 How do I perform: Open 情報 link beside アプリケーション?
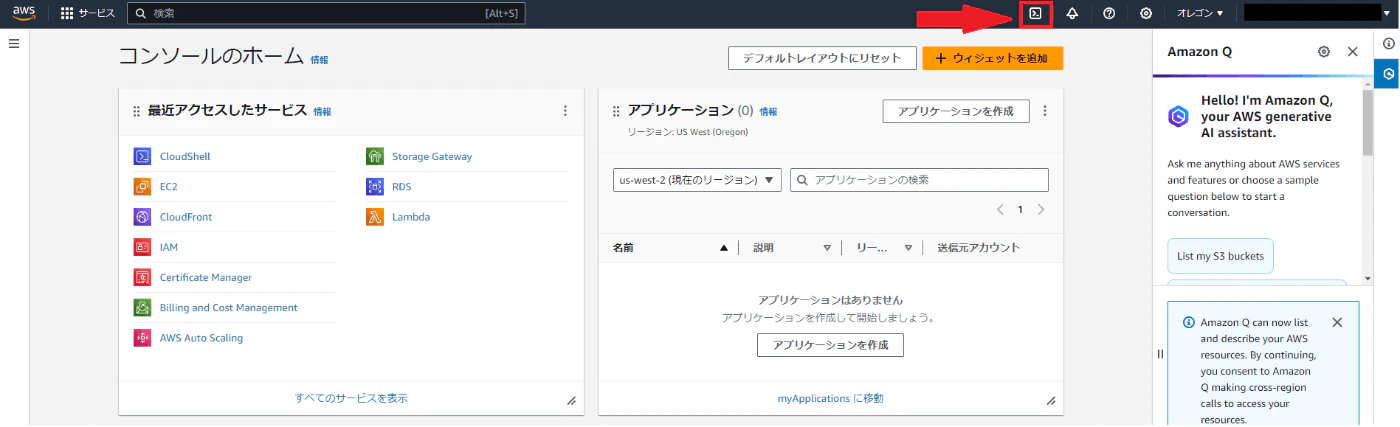coord(768,112)
